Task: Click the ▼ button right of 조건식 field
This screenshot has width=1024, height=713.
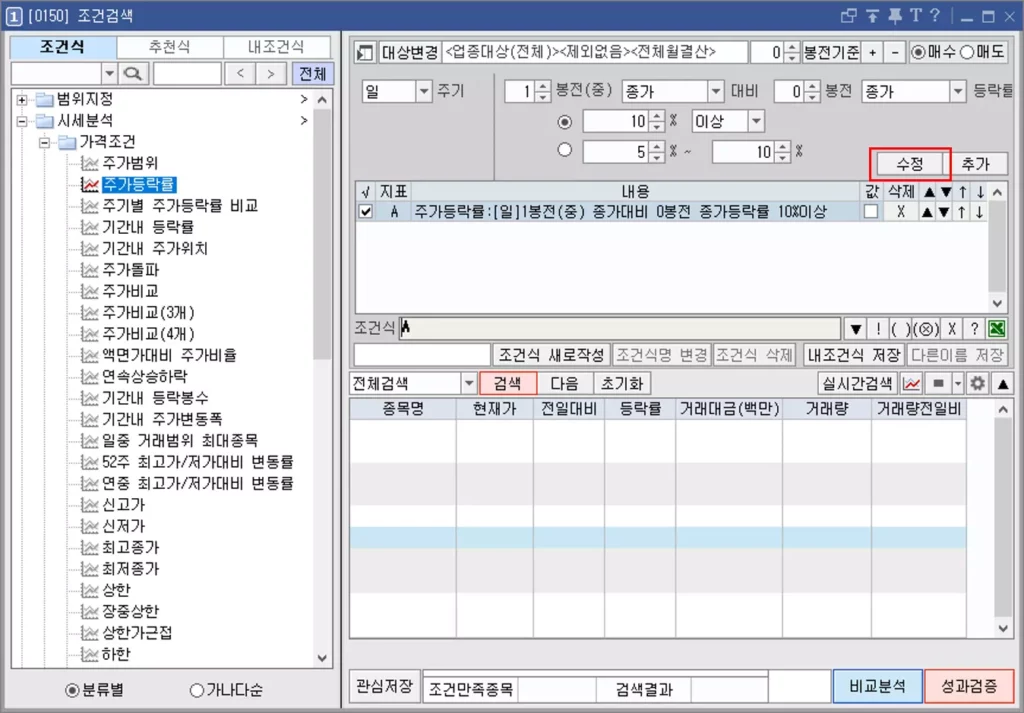Action: pyautogui.click(x=856, y=329)
